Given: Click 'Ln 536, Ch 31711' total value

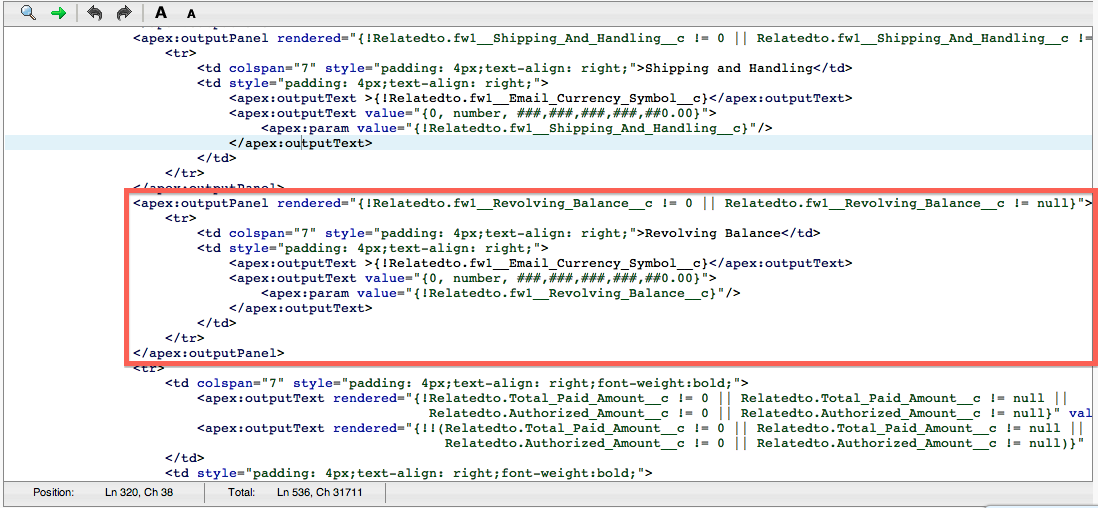Looking at the screenshot, I should (x=319, y=493).
